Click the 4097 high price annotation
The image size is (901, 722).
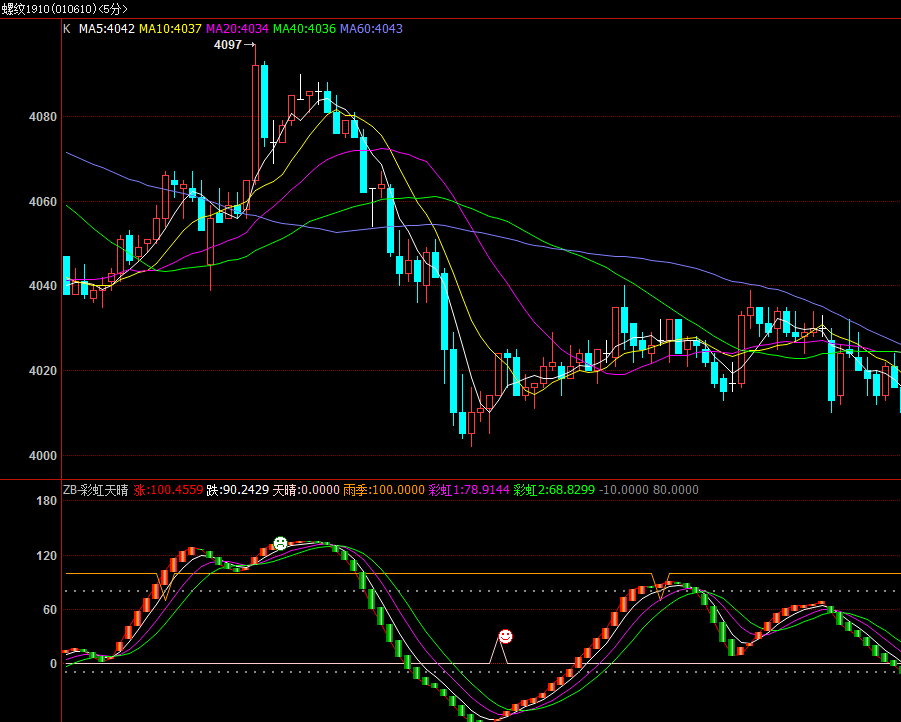[228, 45]
